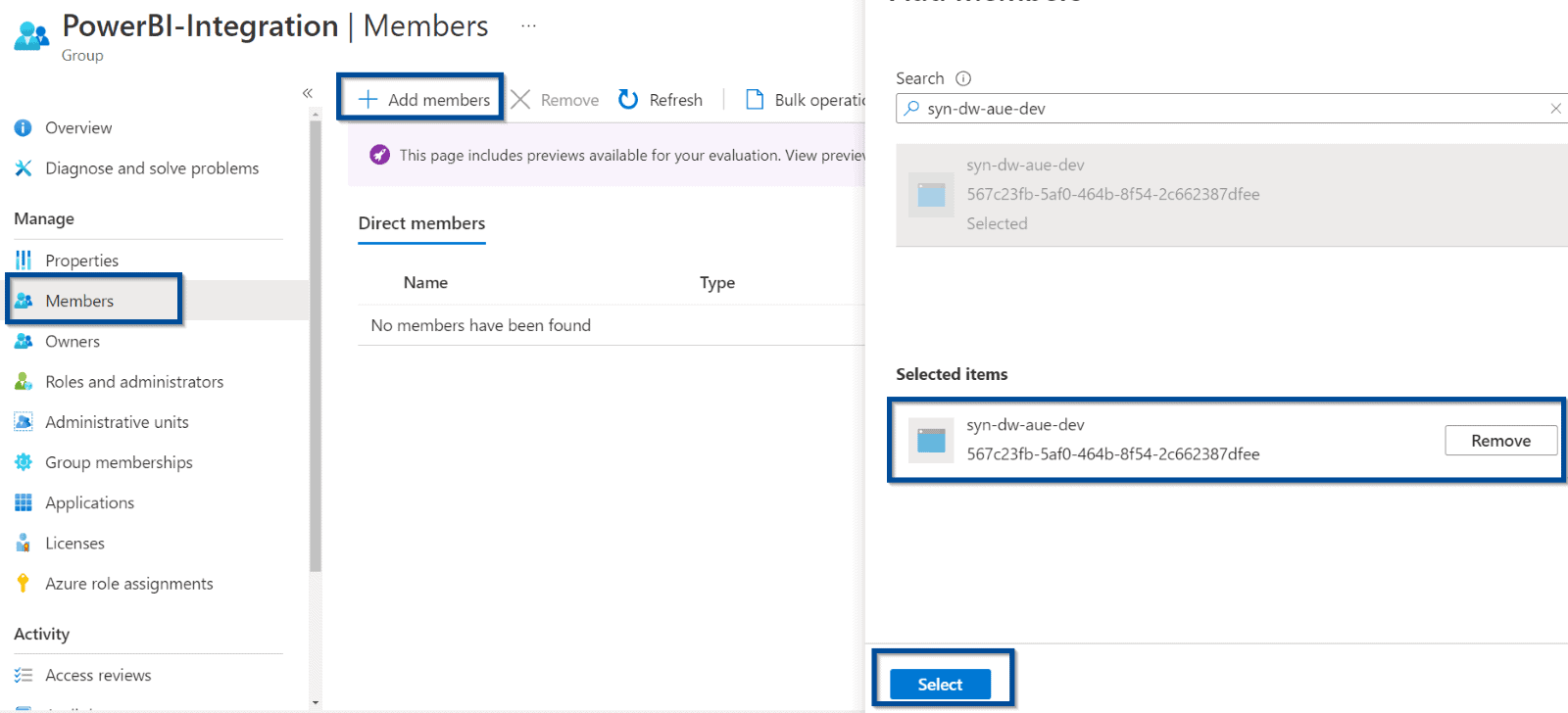Open the Applications page
1568x713 pixels.
[x=89, y=502]
